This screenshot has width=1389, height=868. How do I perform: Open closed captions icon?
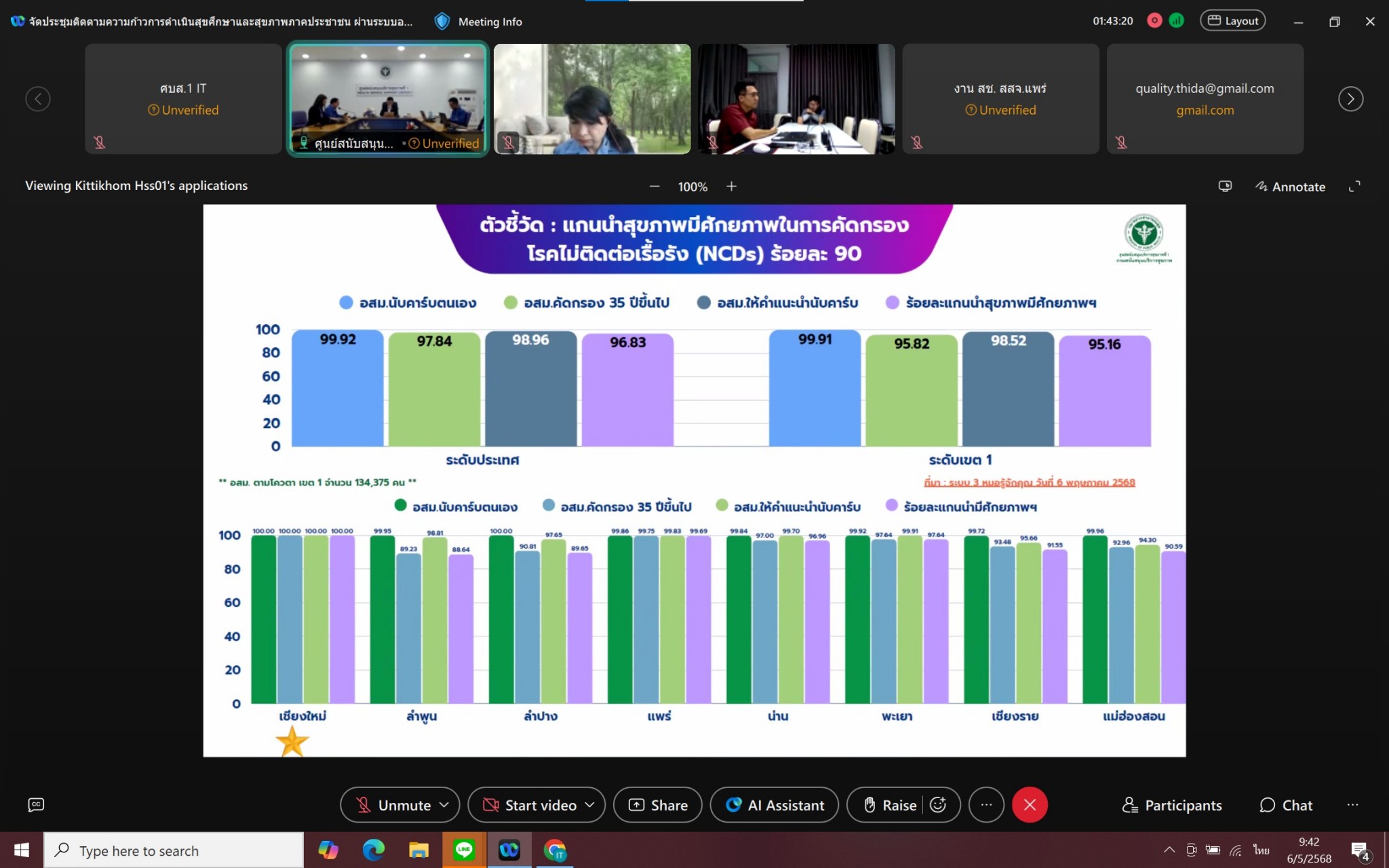[x=36, y=804]
